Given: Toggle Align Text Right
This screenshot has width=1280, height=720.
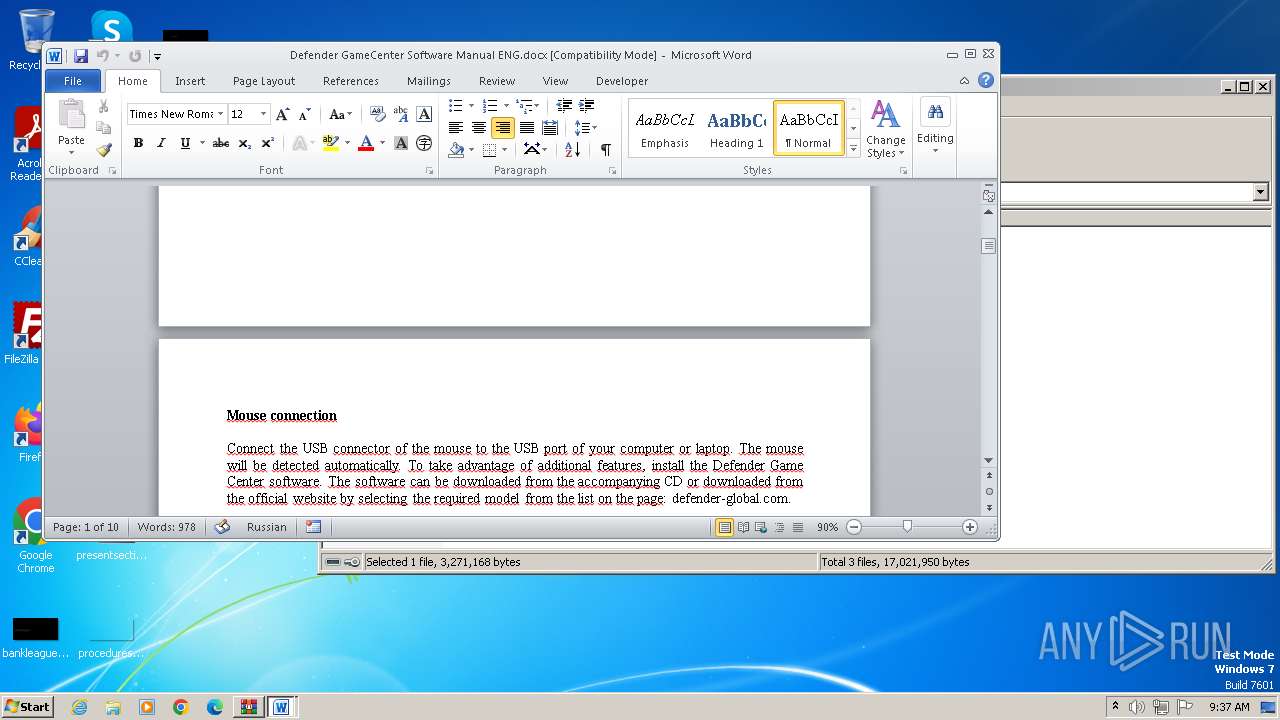Looking at the screenshot, I should pos(503,127).
